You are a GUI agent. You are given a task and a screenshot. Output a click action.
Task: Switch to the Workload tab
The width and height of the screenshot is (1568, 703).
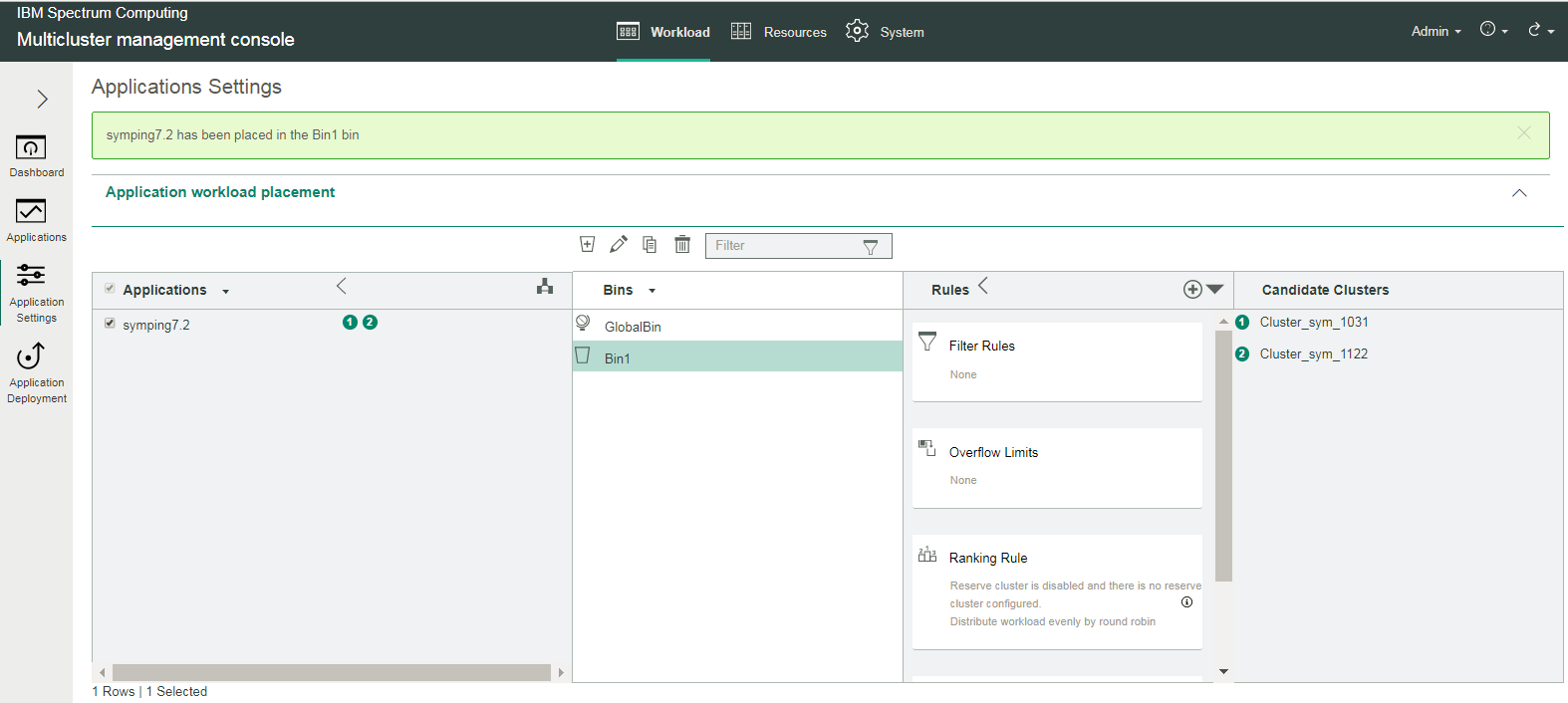(663, 32)
